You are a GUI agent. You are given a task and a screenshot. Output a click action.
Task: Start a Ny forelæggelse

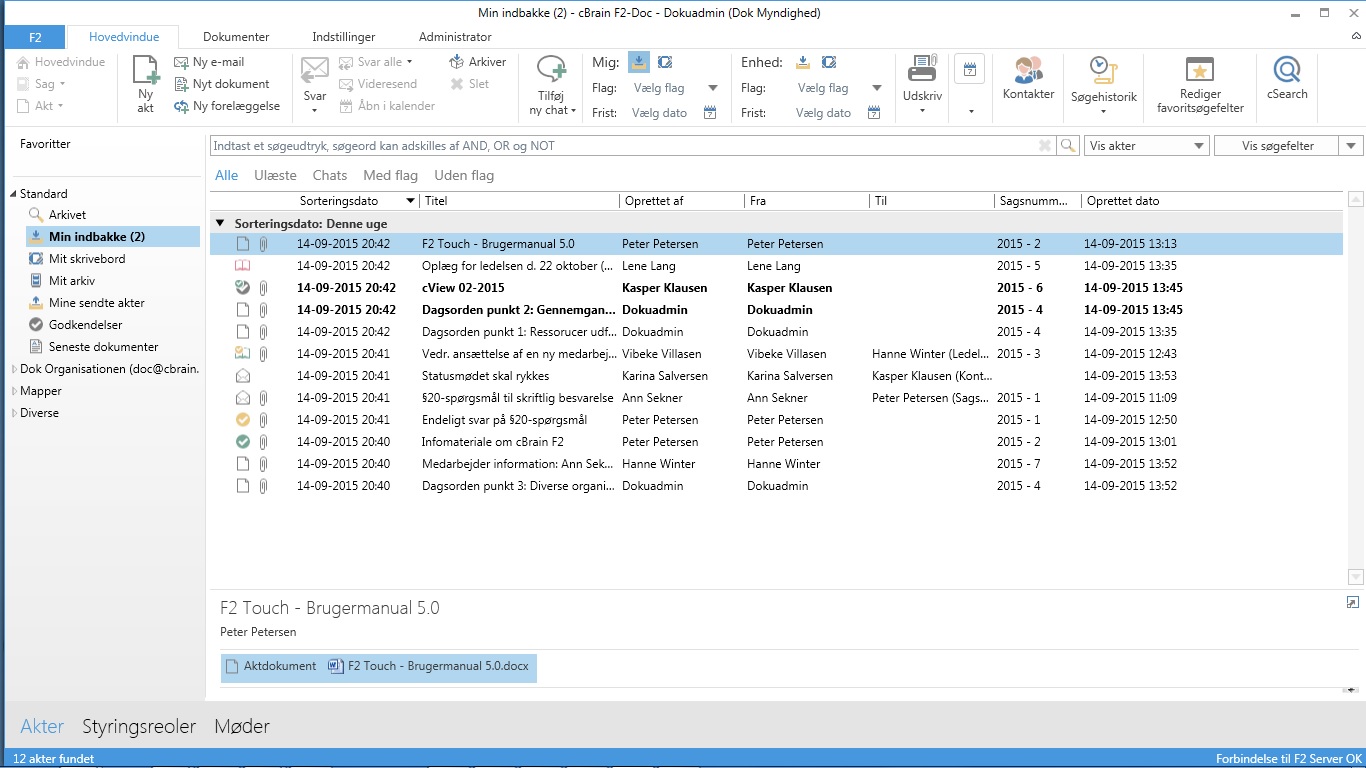[227, 106]
